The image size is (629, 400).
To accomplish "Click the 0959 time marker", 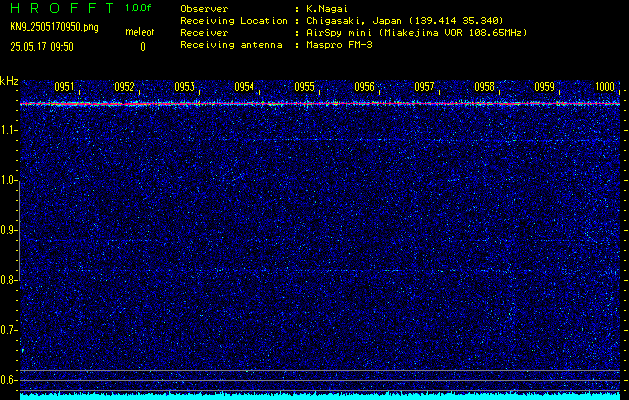I will click(x=544, y=87).
